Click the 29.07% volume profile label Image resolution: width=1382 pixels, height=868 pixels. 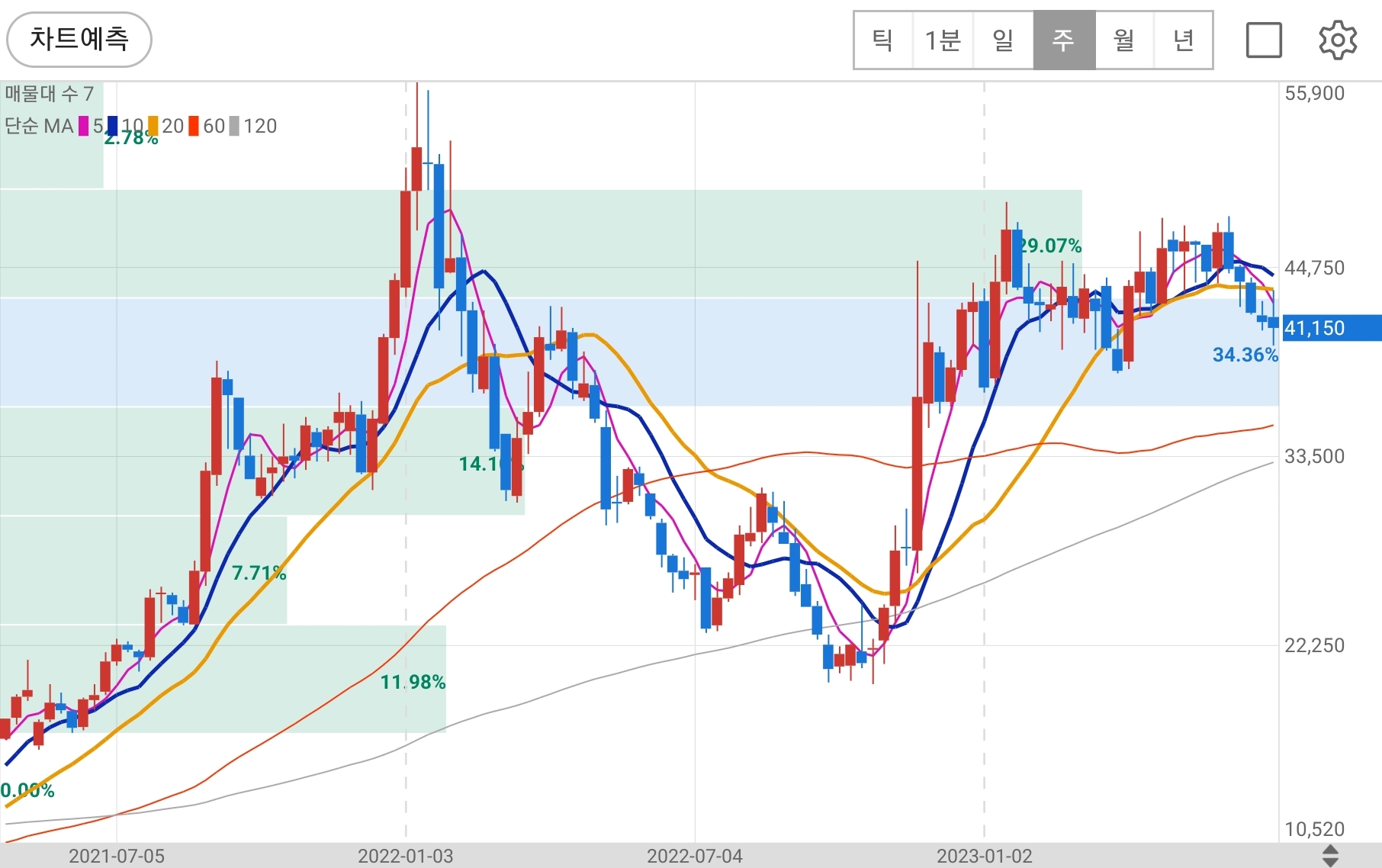tap(1051, 246)
